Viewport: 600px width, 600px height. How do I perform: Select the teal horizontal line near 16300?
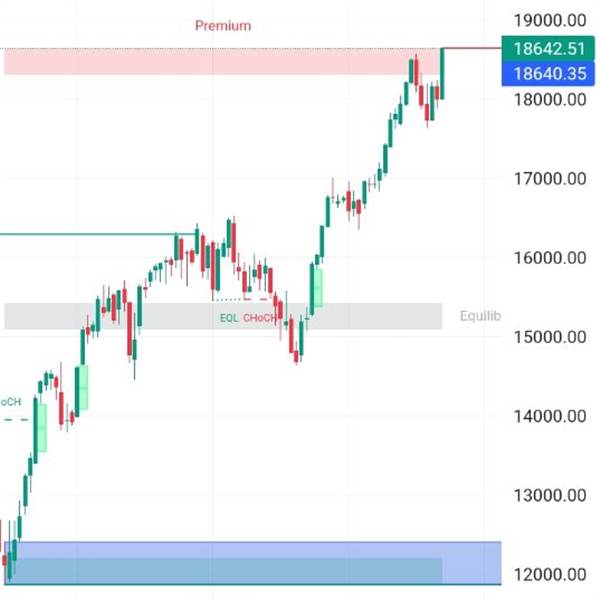(x=98, y=234)
